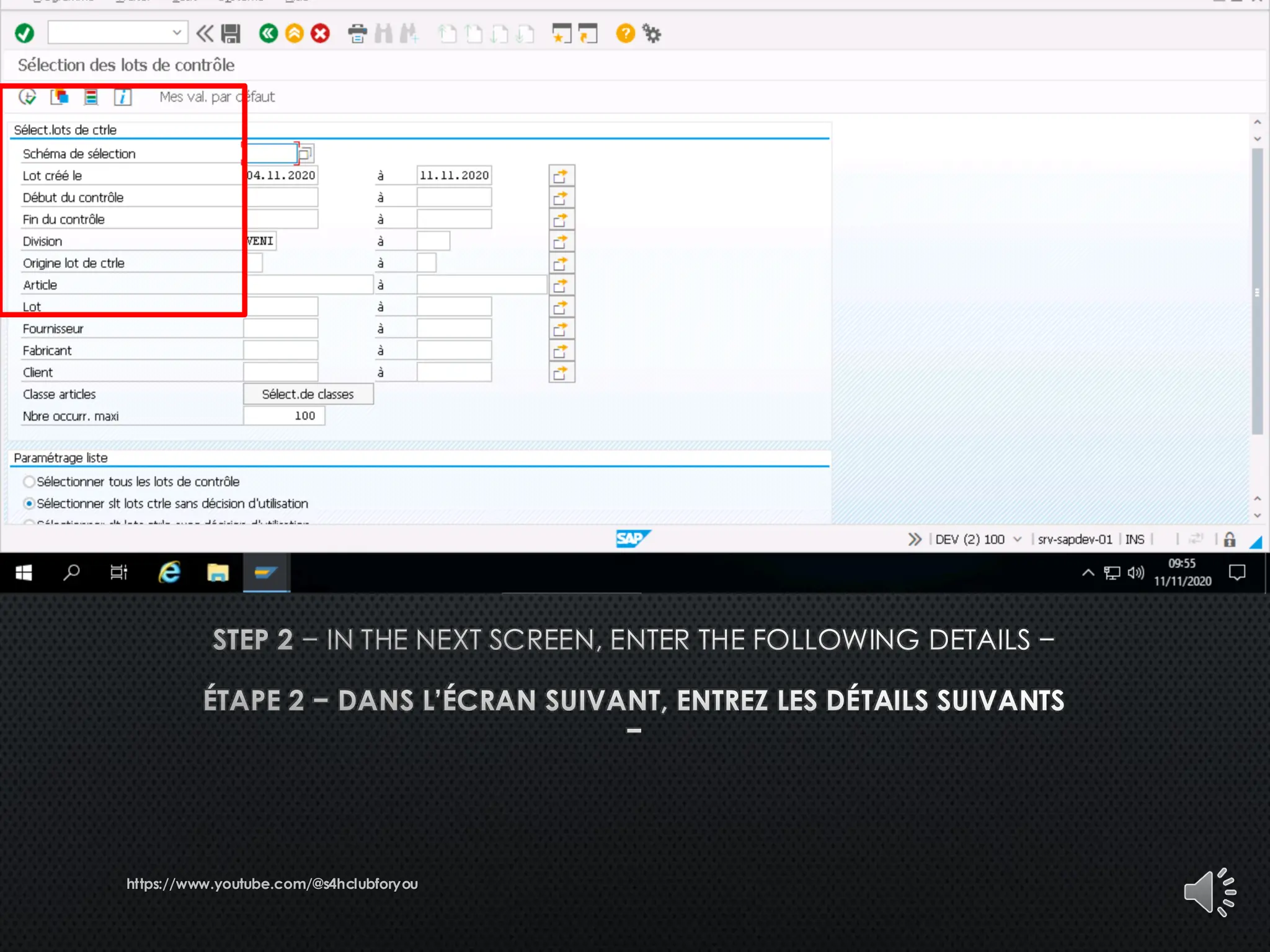
Task: Click the red Cancel icon
Action: [320, 33]
